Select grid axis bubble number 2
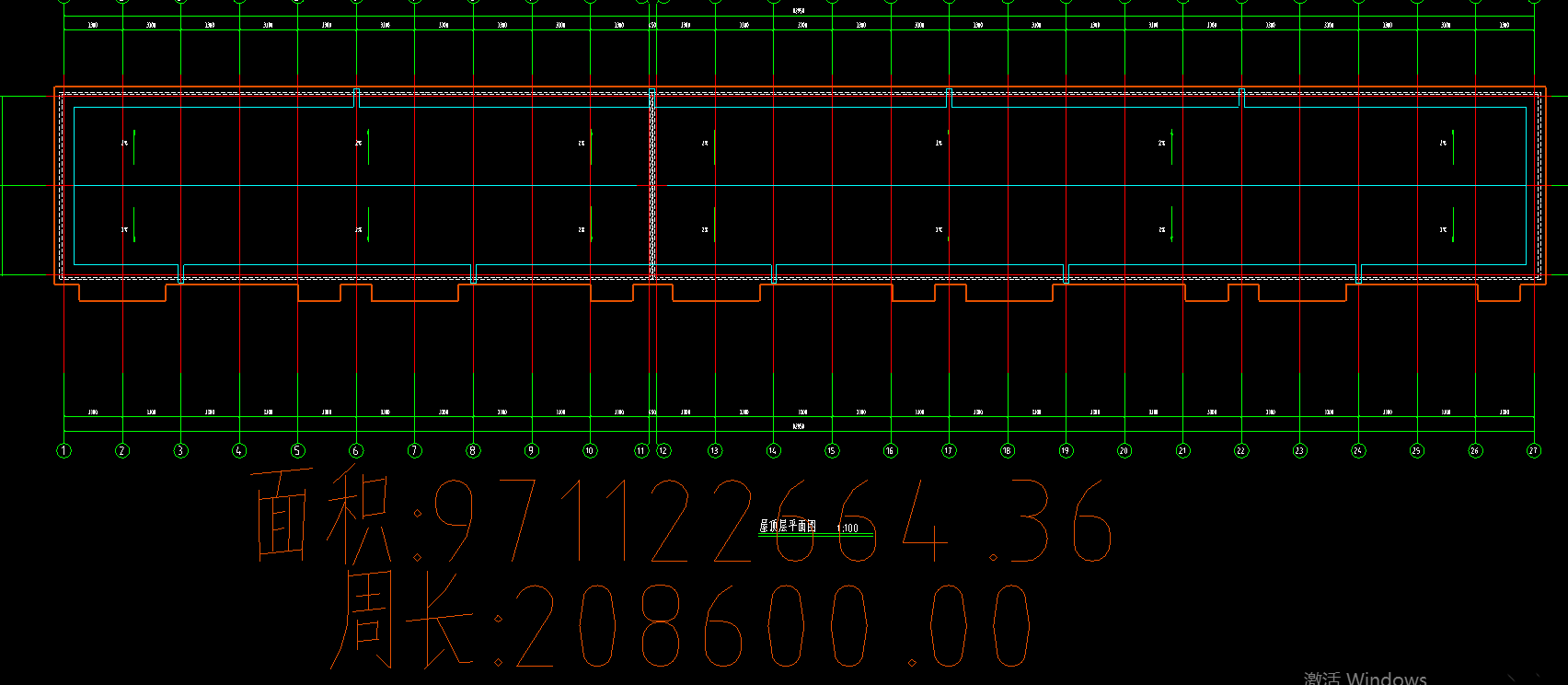The width and height of the screenshot is (1568, 685). pyautogui.click(x=122, y=450)
